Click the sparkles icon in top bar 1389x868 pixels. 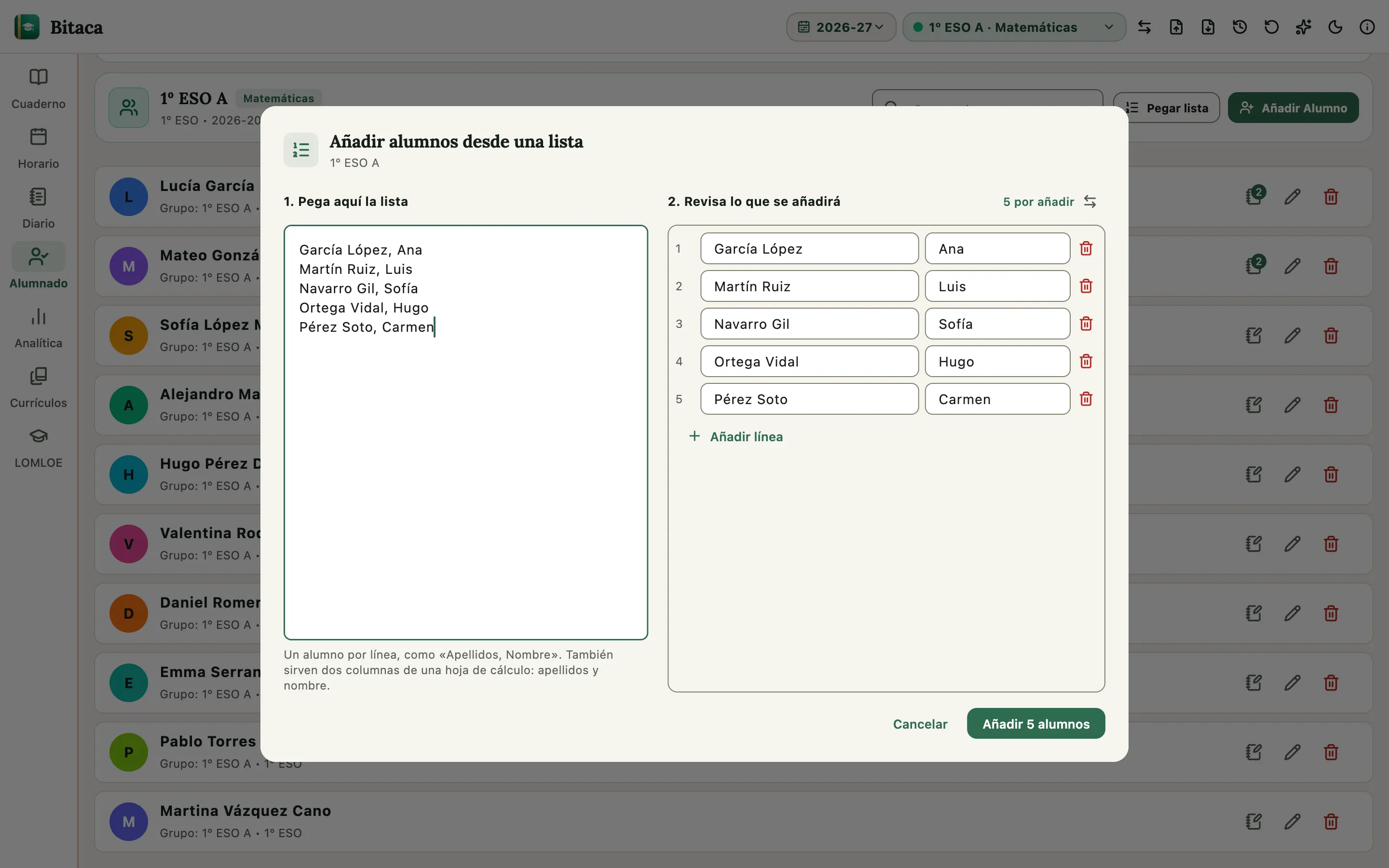coord(1304,27)
